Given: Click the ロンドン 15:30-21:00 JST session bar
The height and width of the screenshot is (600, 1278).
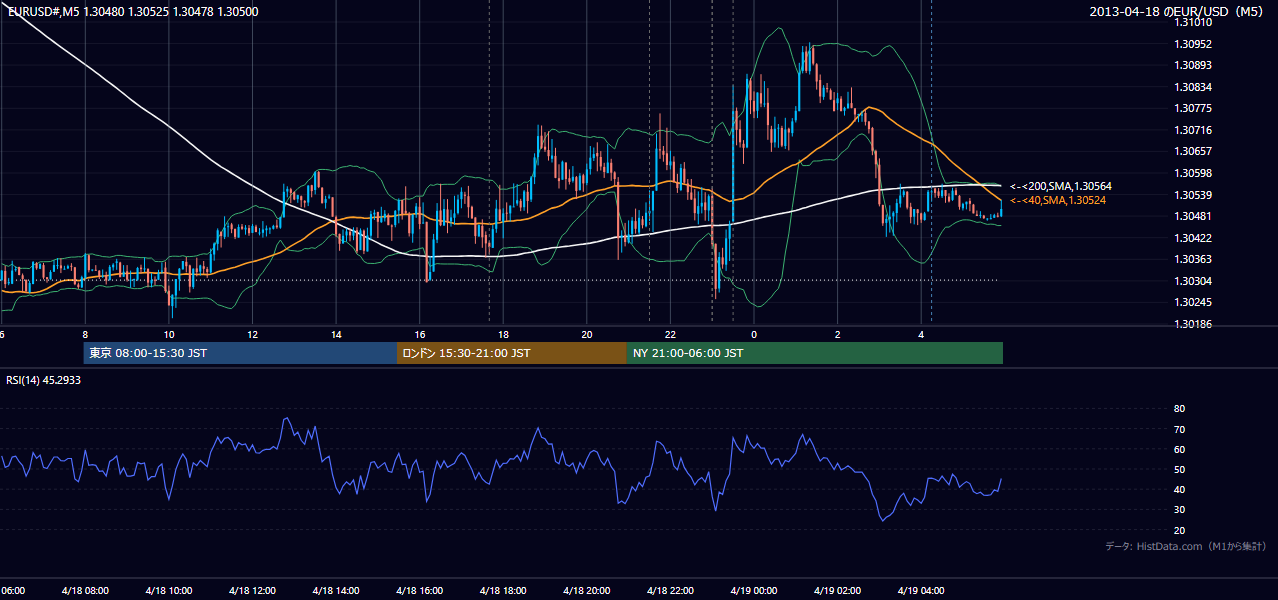Looking at the screenshot, I should click(512, 353).
